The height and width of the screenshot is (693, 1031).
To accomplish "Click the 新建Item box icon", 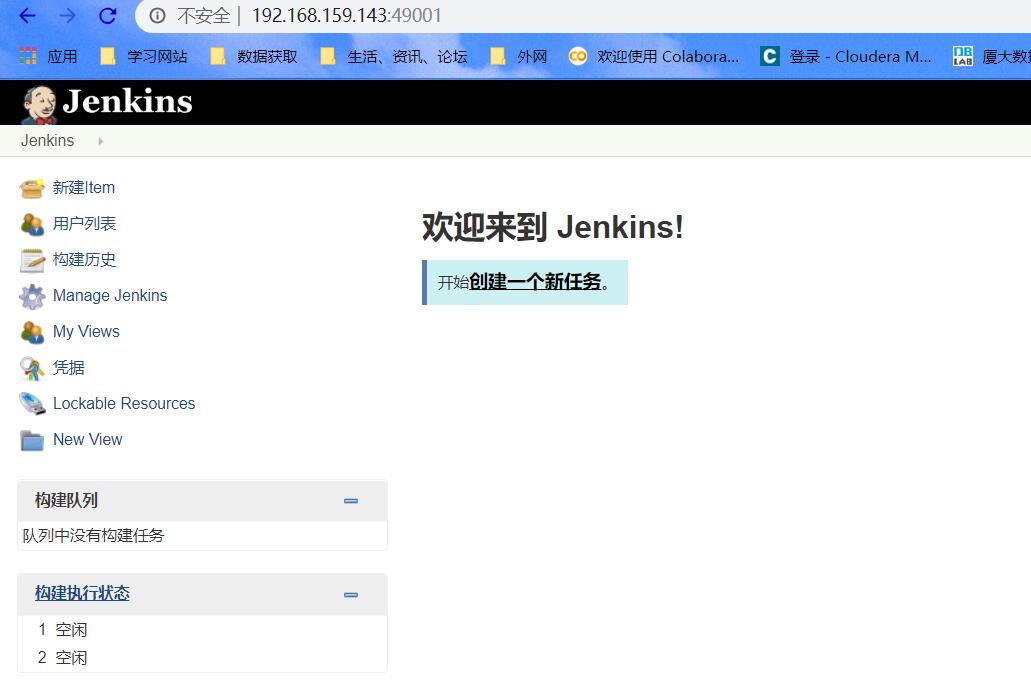I will 32,189.
